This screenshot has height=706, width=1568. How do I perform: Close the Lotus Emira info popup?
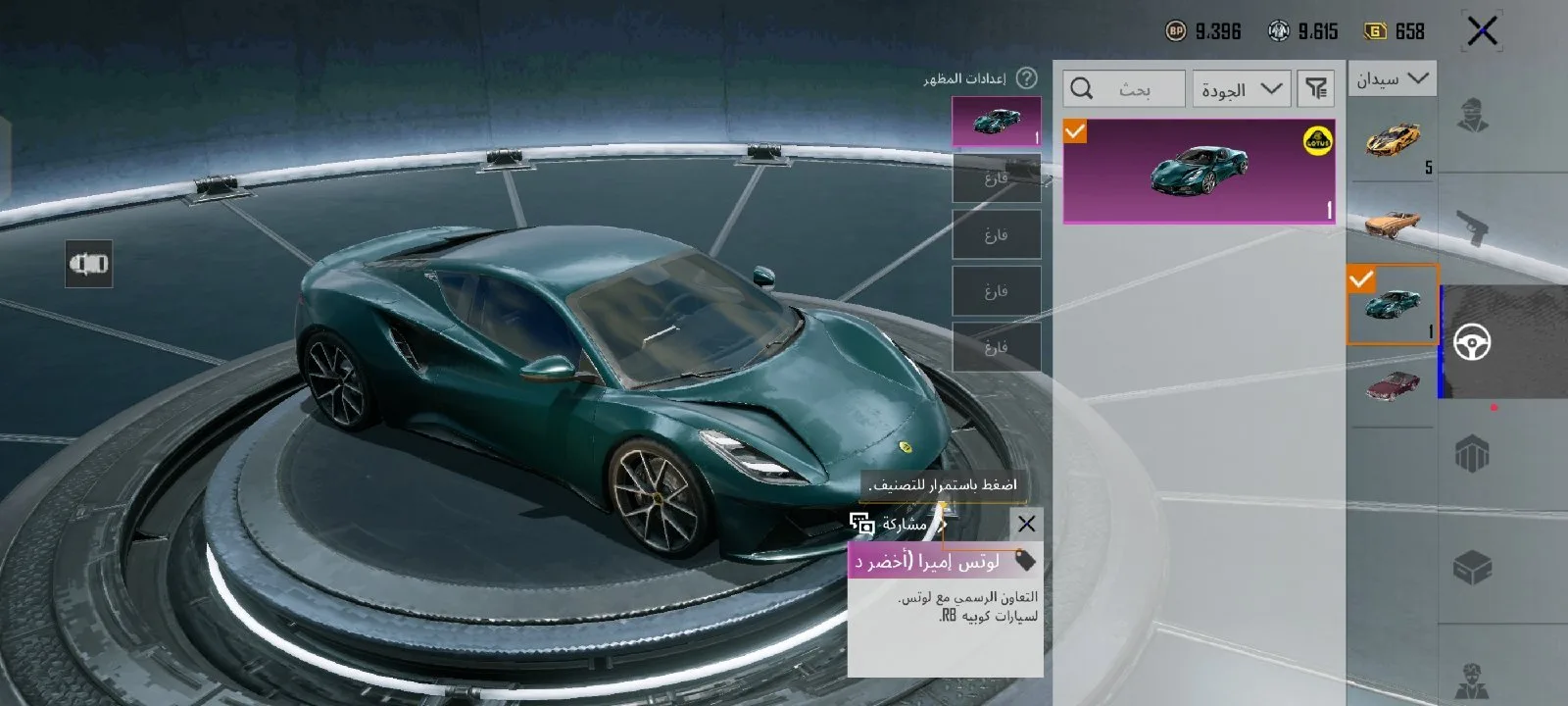1026,525
